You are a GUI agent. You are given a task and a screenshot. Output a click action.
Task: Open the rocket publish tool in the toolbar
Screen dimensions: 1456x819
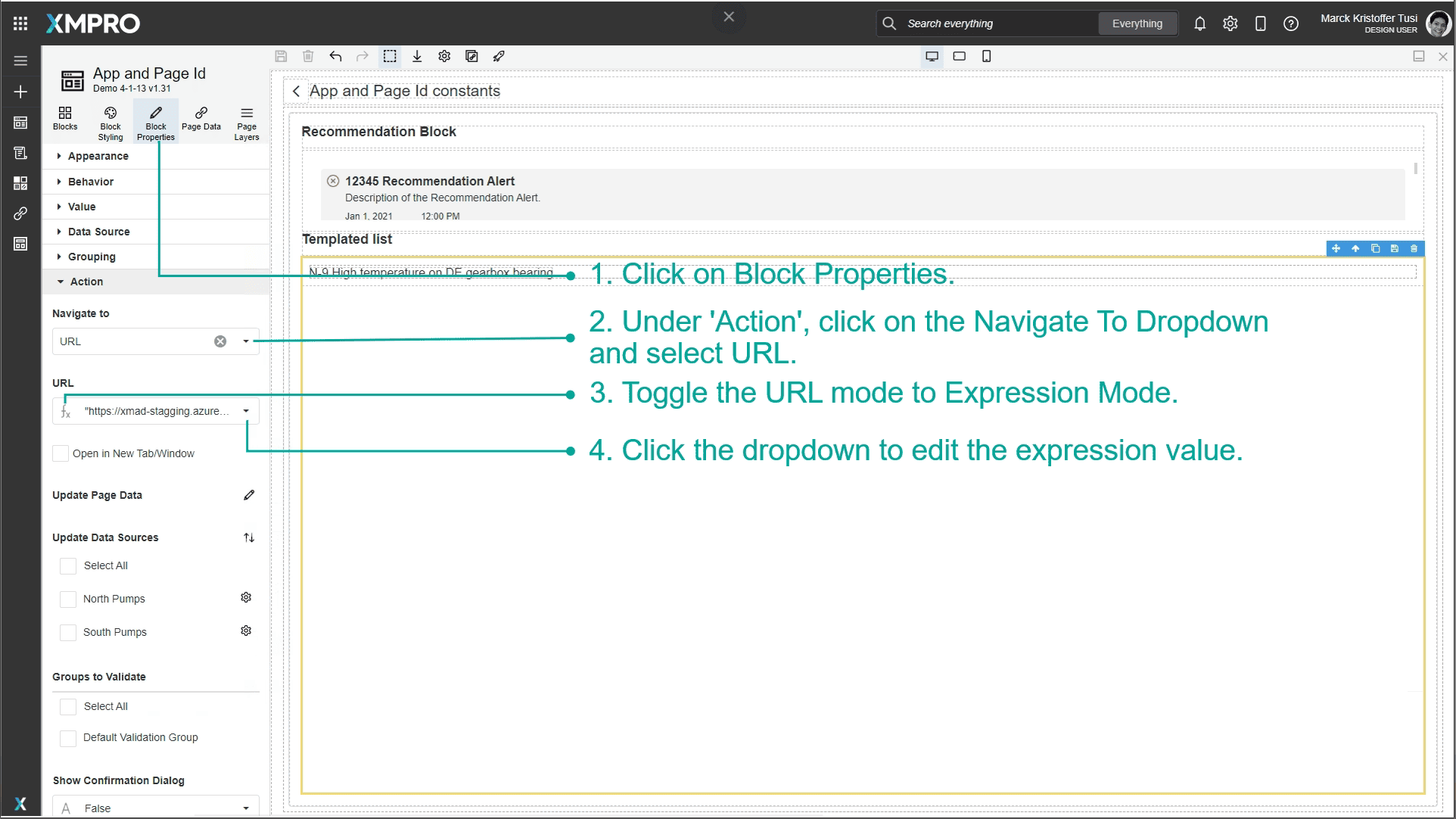click(x=499, y=56)
